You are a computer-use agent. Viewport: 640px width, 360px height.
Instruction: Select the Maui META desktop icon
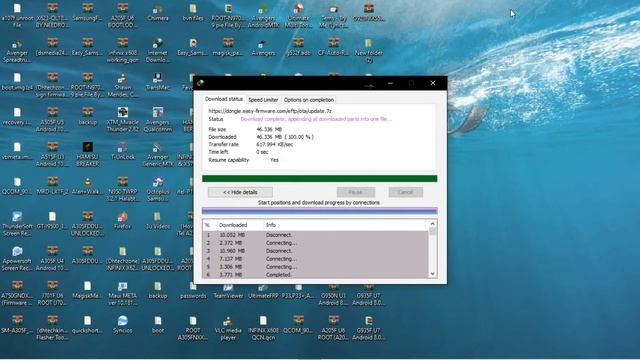click(x=122, y=293)
